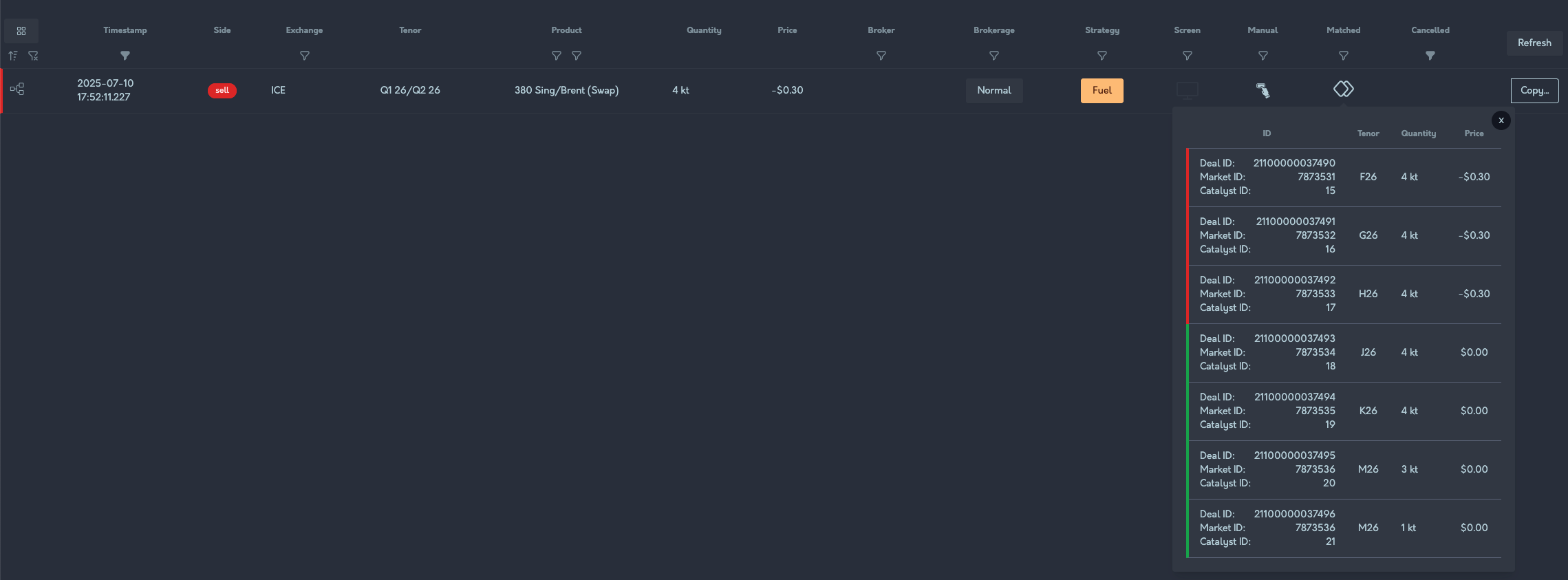The height and width of the screenshot is (580, 1568).
Task: Open the Broker column filter
Action: 881,56
